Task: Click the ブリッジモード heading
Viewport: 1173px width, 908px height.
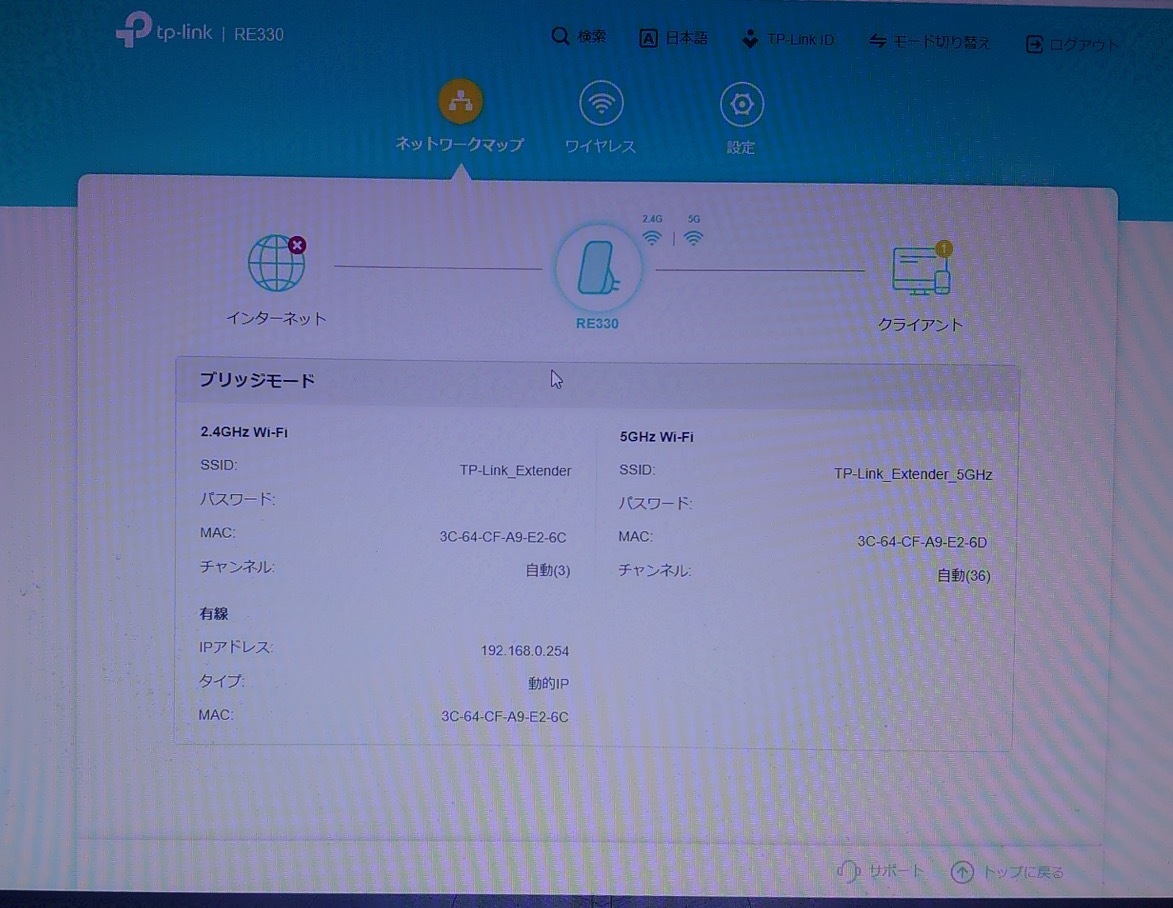Action: [257, 380]
